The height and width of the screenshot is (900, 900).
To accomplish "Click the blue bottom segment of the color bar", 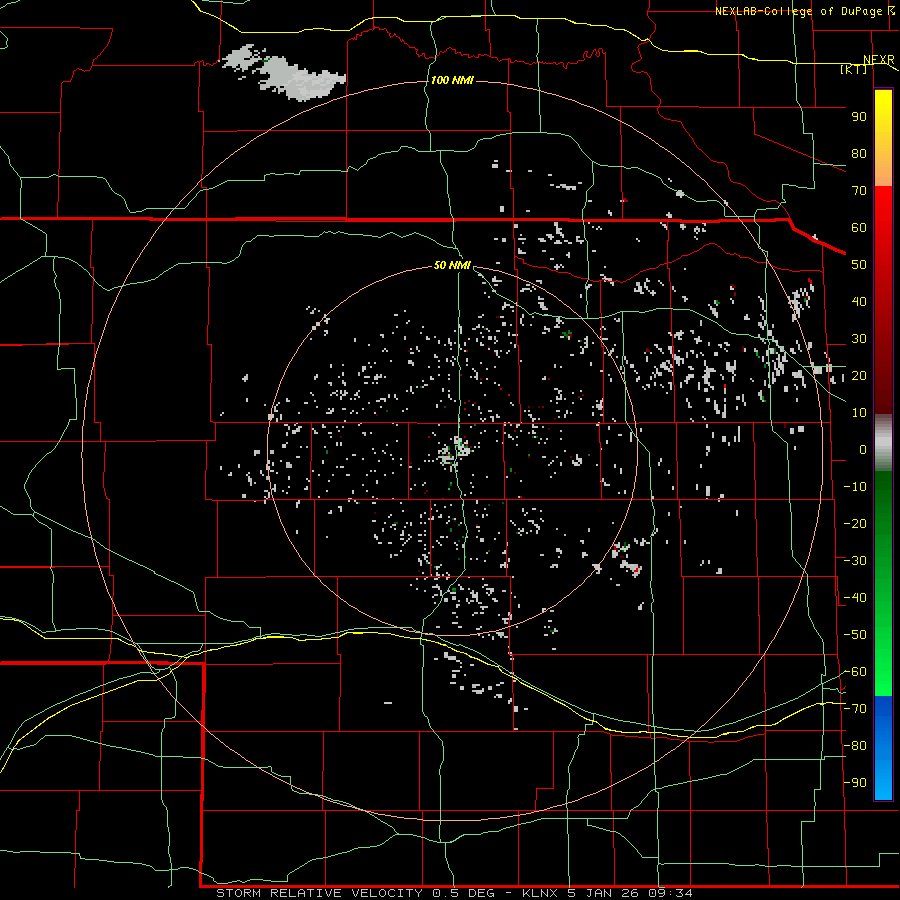I will (883, 747).
